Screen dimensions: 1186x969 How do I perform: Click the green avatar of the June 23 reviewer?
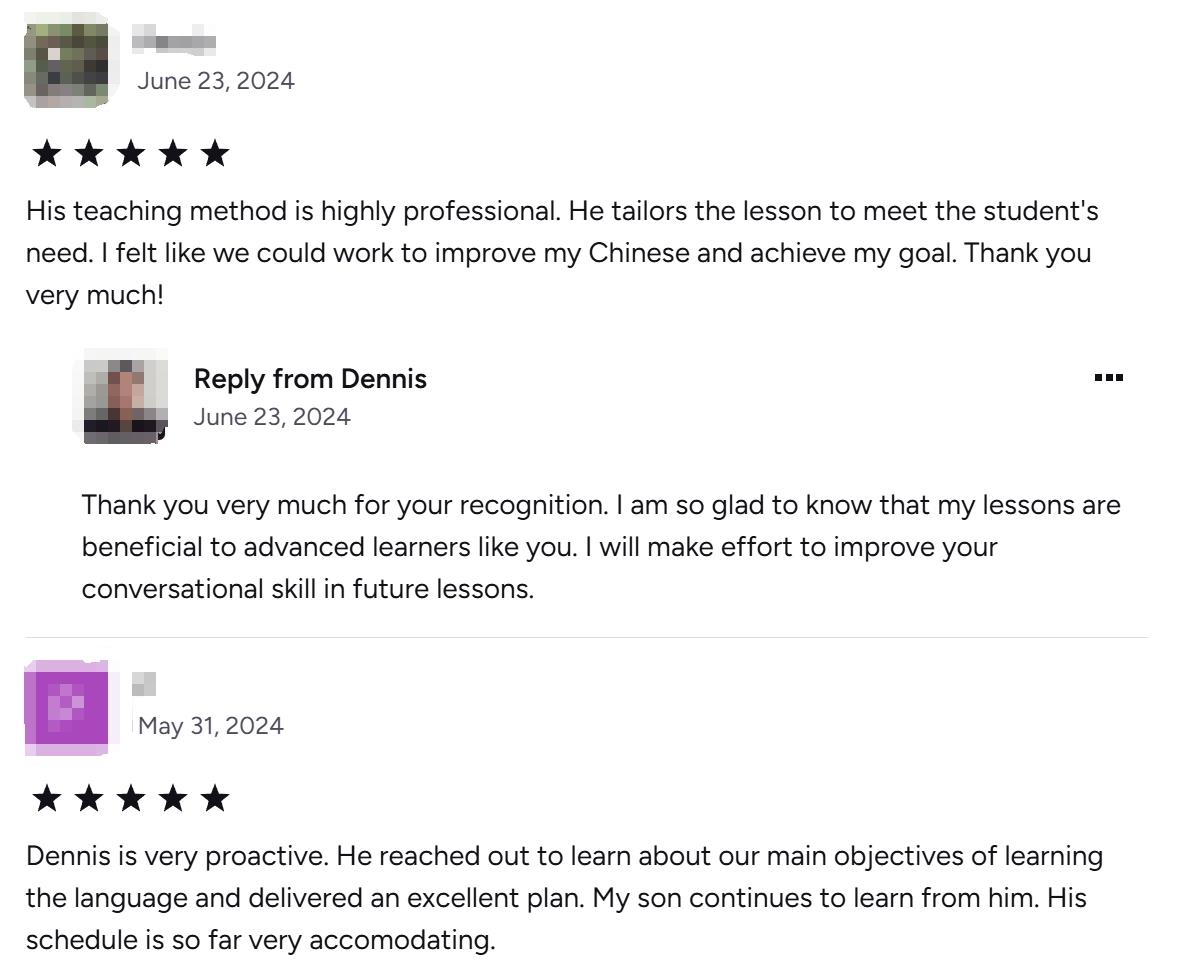click(x=66, y=60)
